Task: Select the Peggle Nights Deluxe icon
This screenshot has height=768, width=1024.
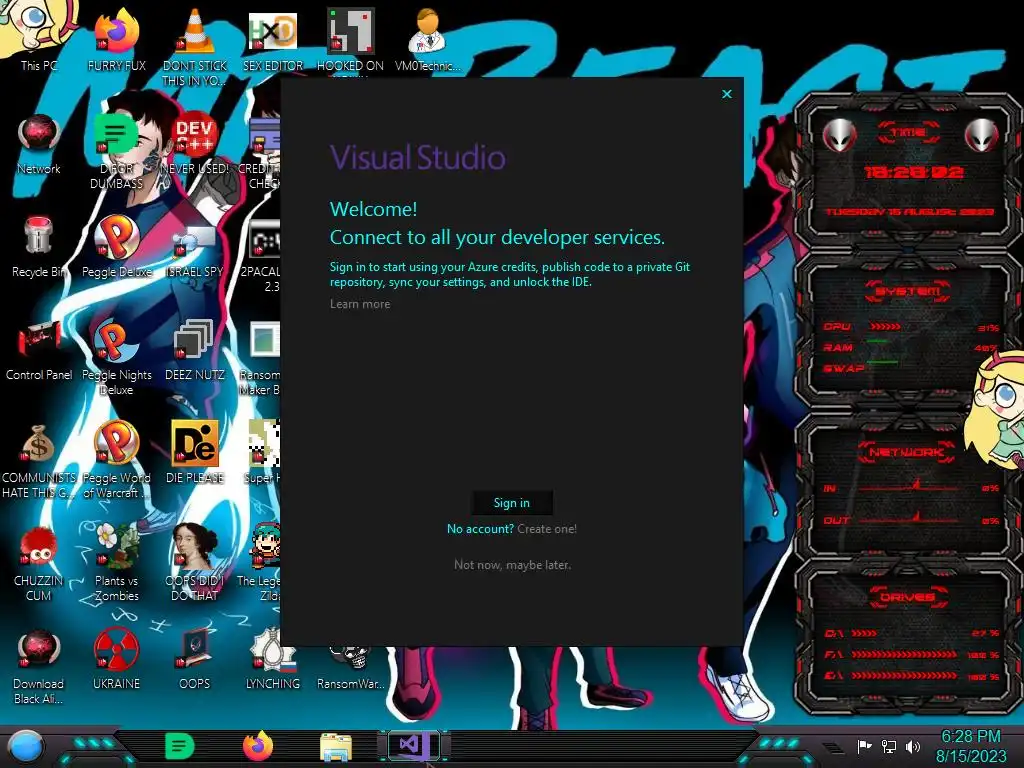Action: point(116,357)
